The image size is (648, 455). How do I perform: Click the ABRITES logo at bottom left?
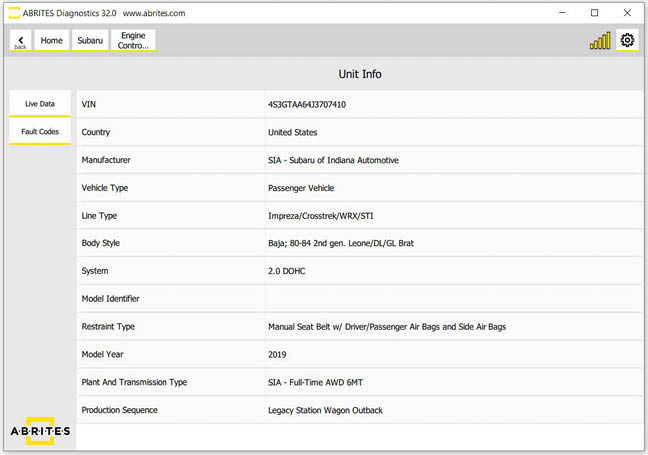pos(40,430)
